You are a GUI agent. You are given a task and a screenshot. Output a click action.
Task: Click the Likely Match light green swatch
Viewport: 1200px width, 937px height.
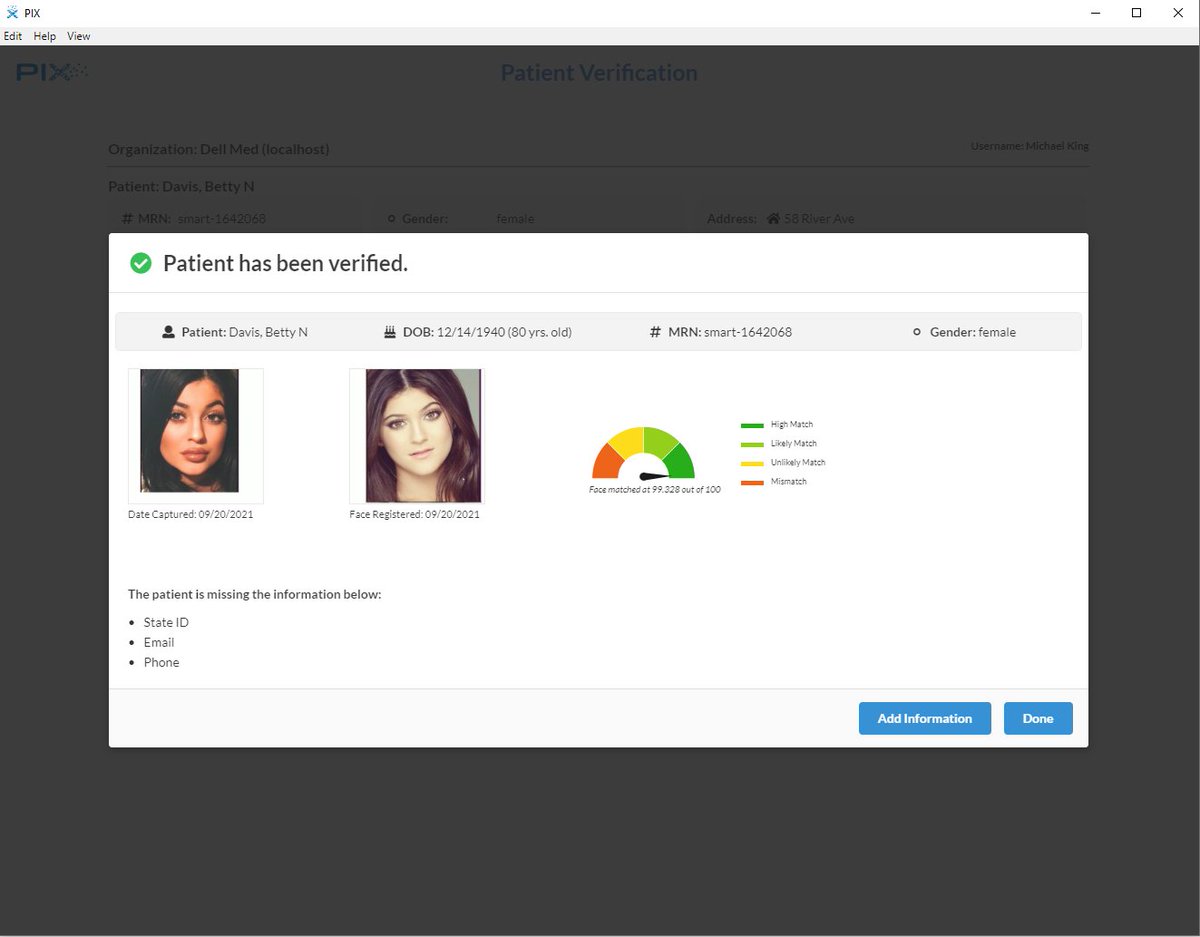(x=752, y=444)
